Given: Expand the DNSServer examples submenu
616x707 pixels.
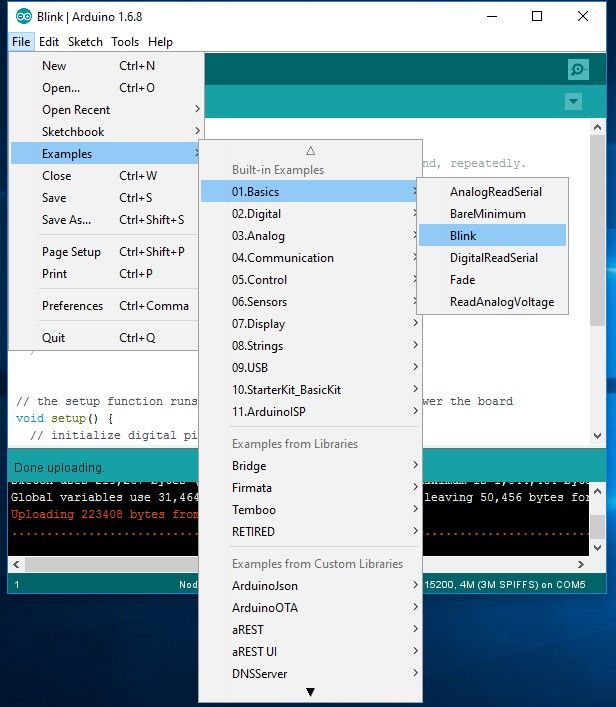Looking at the screenshot, I should coord(310,674).
